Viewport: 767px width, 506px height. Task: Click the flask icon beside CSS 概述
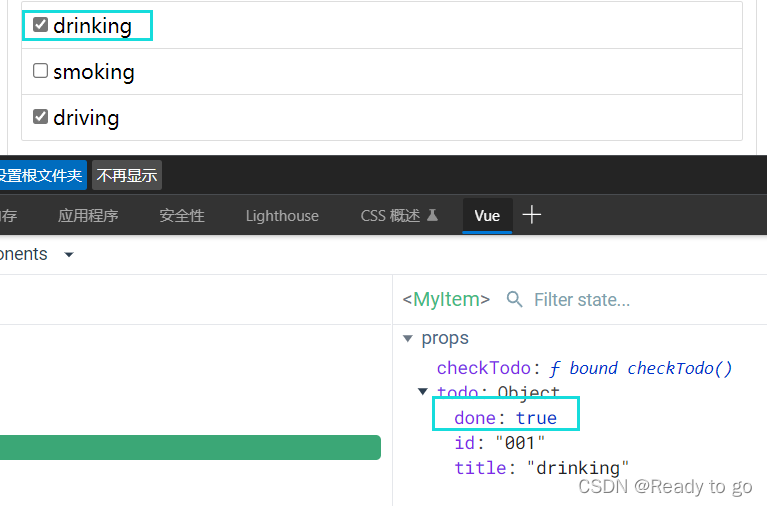[x=432, y=215]
